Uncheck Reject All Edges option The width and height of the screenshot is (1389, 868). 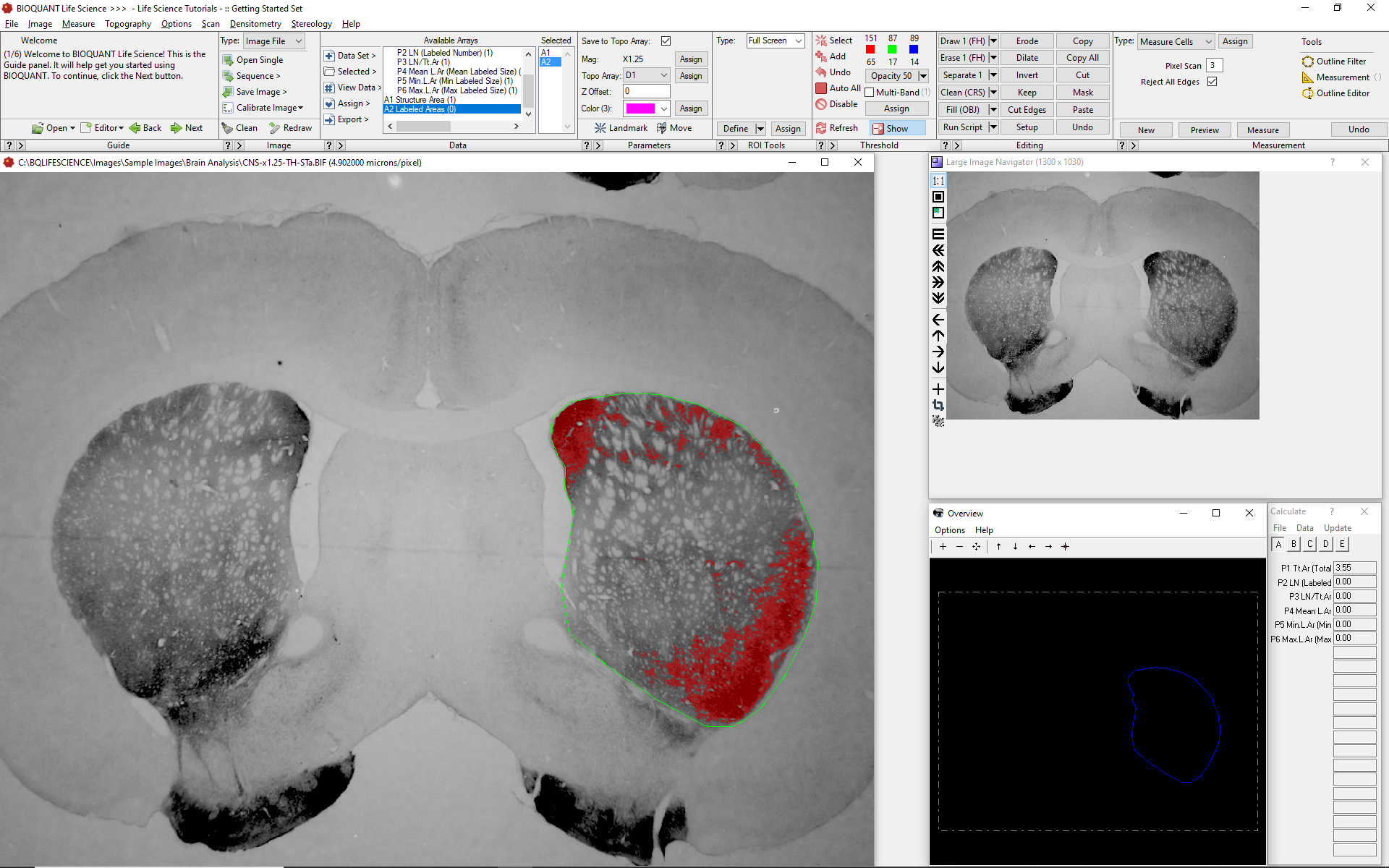click(1212, 82)
